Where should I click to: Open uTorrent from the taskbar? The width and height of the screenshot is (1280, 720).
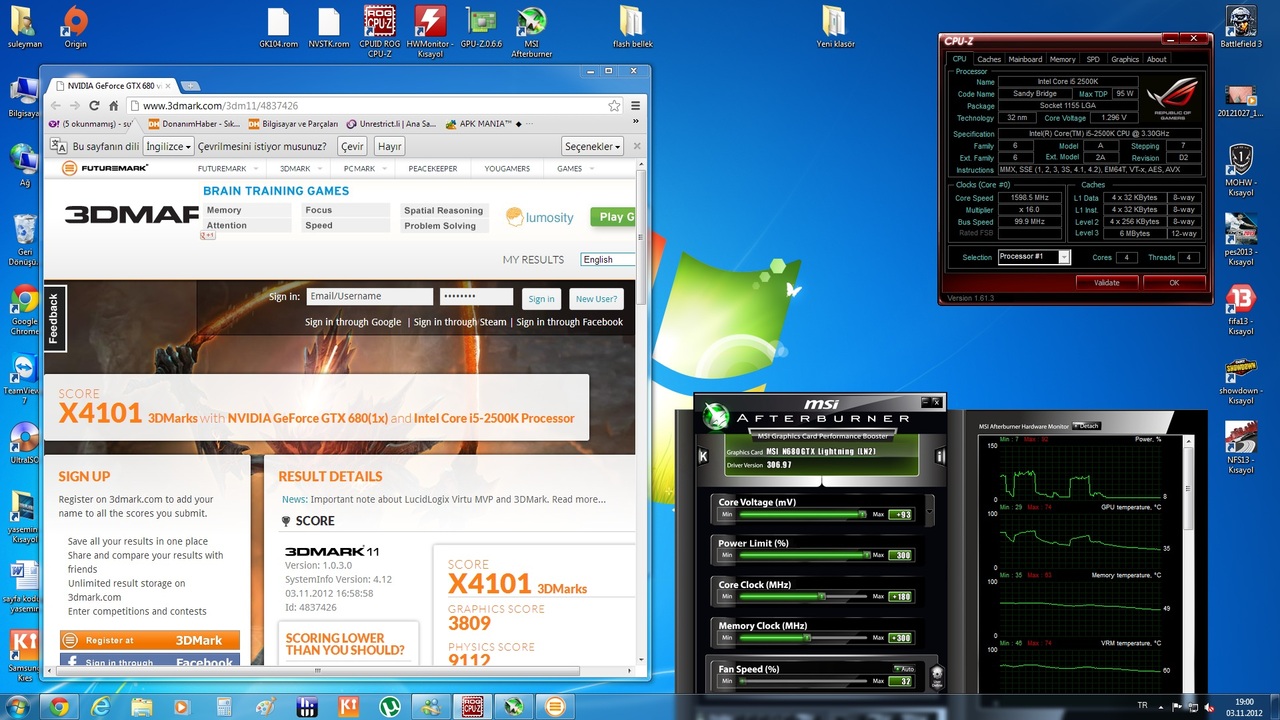[389, 707]
